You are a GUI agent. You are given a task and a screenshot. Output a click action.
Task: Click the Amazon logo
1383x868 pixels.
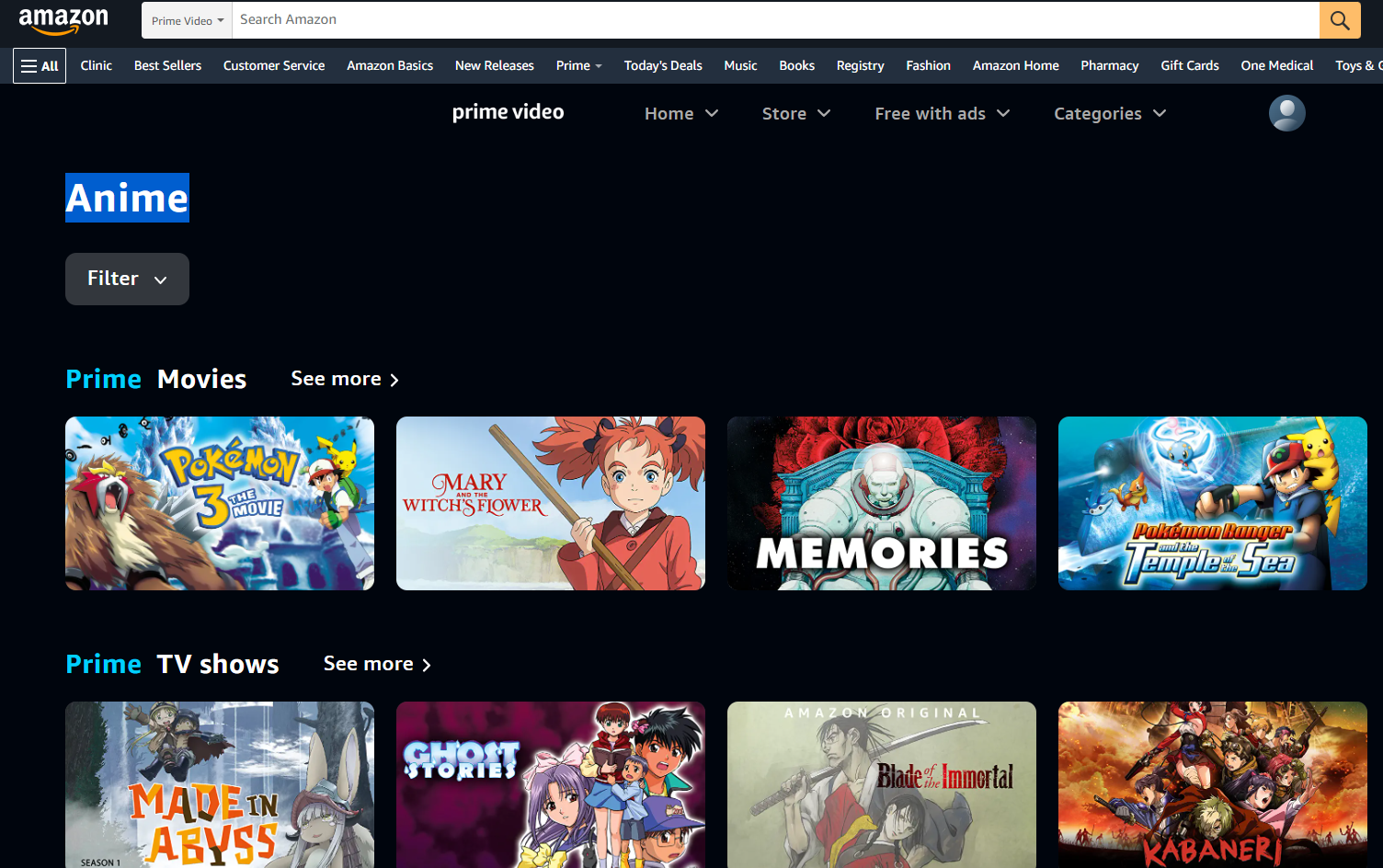[x=63, y=20]
